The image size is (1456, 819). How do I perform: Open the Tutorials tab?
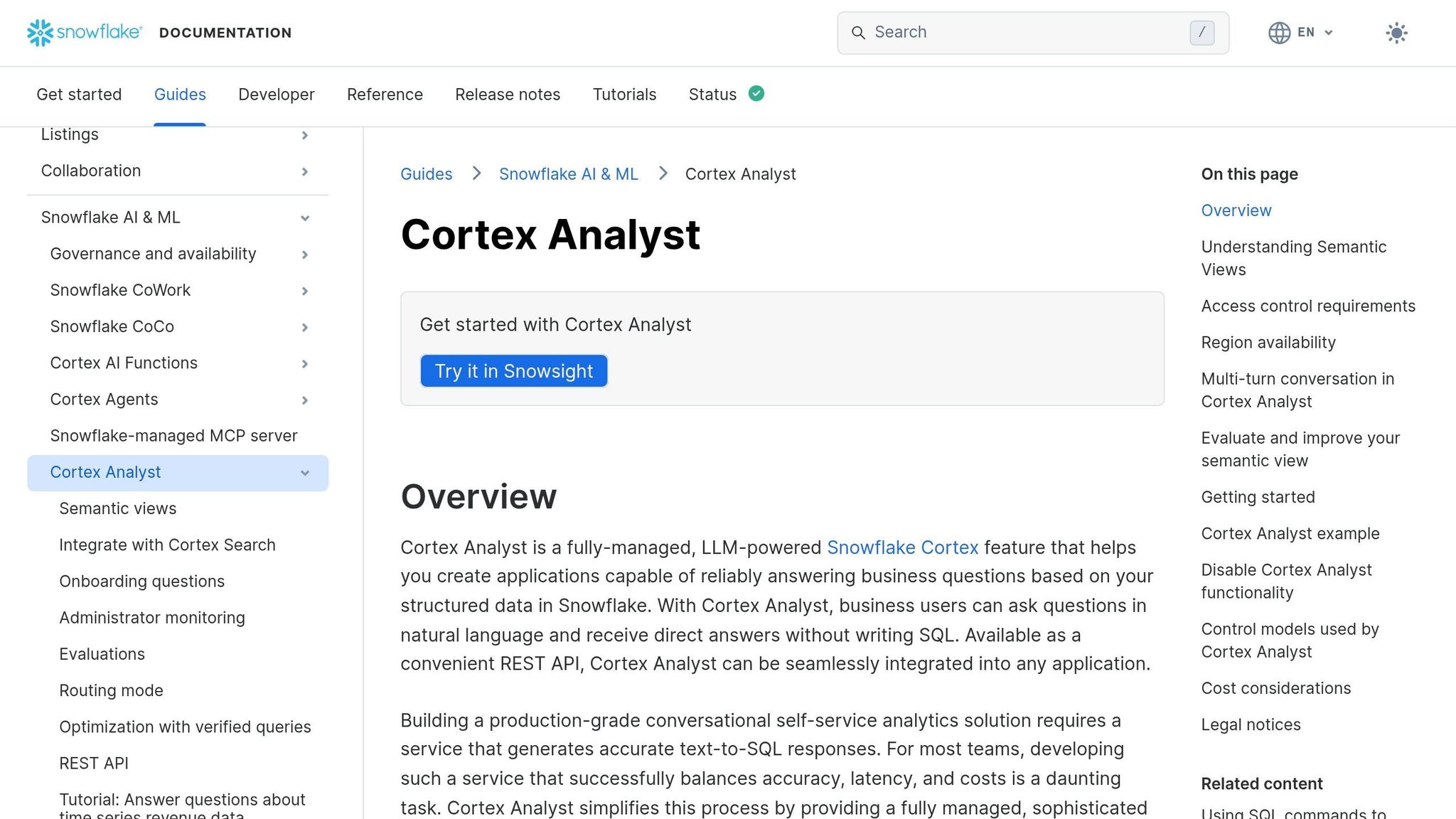click(624, 95)
